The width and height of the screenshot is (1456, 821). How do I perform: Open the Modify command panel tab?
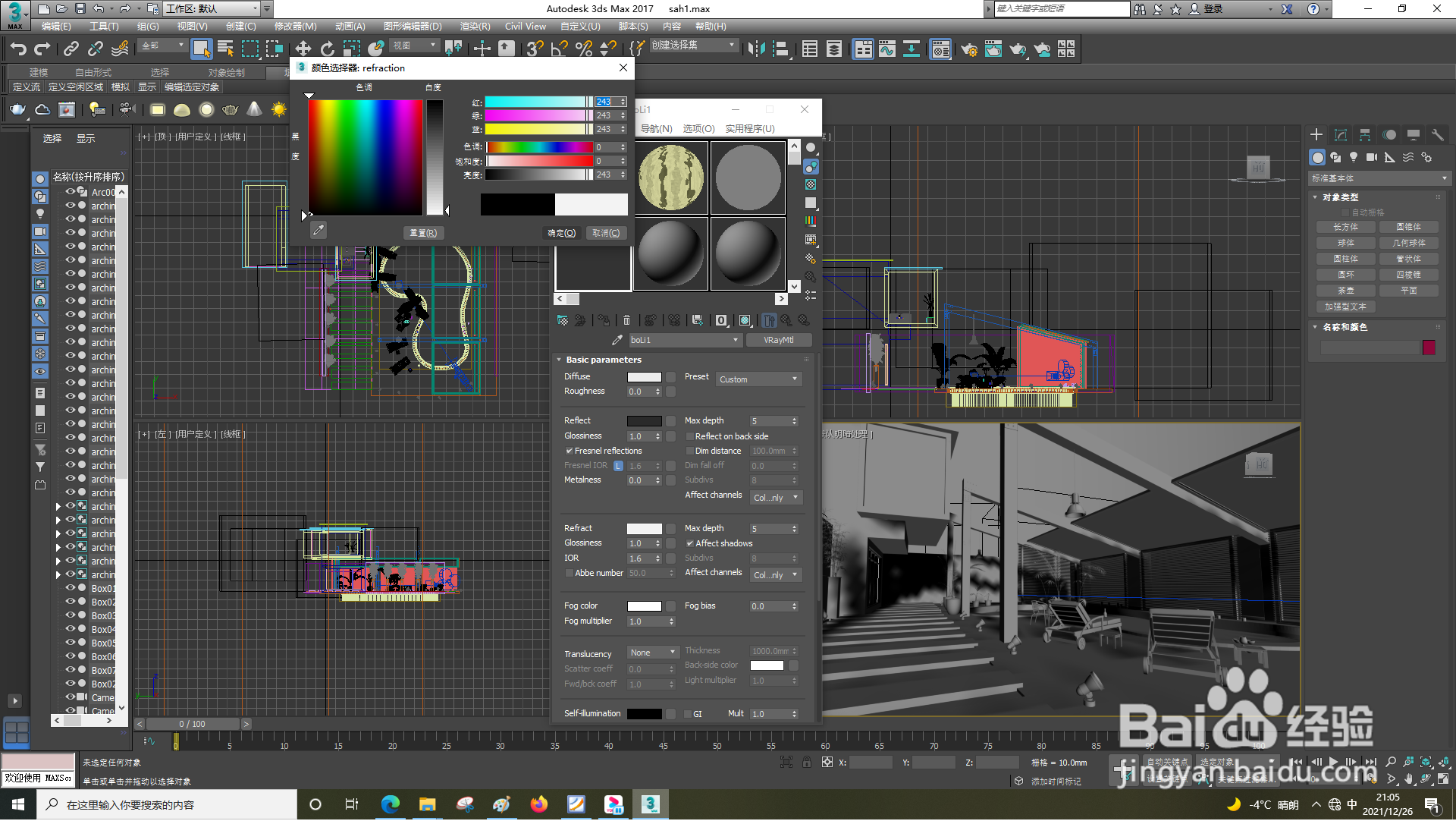click(x=1340, y=135)
